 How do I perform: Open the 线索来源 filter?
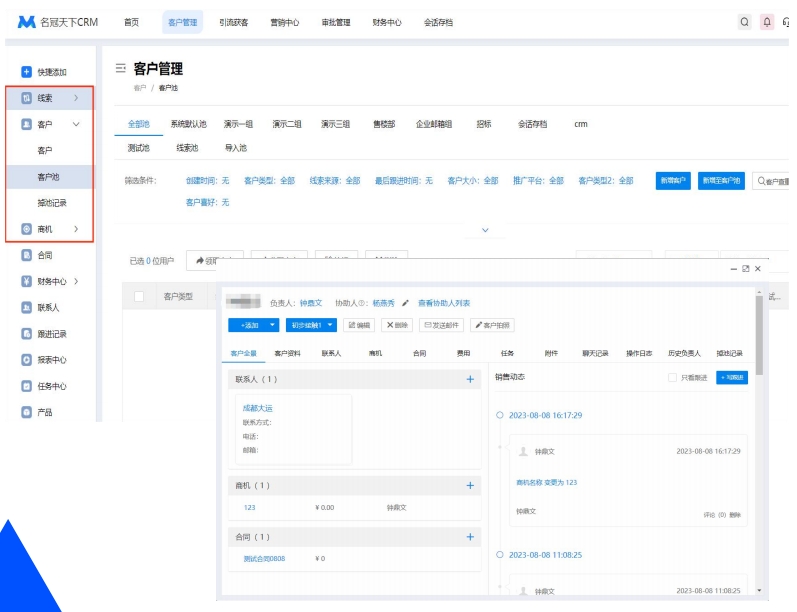(x=335, y=180)
